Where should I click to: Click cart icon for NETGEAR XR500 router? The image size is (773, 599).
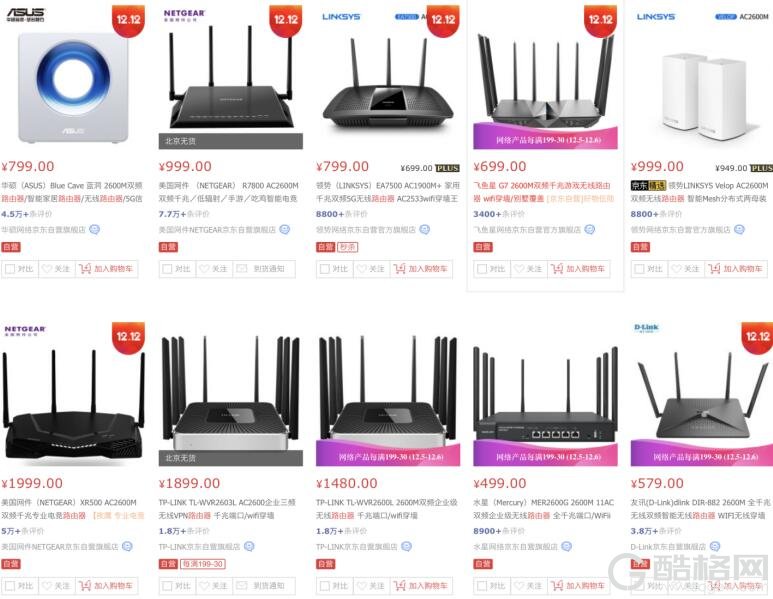(x=85, y=586)
